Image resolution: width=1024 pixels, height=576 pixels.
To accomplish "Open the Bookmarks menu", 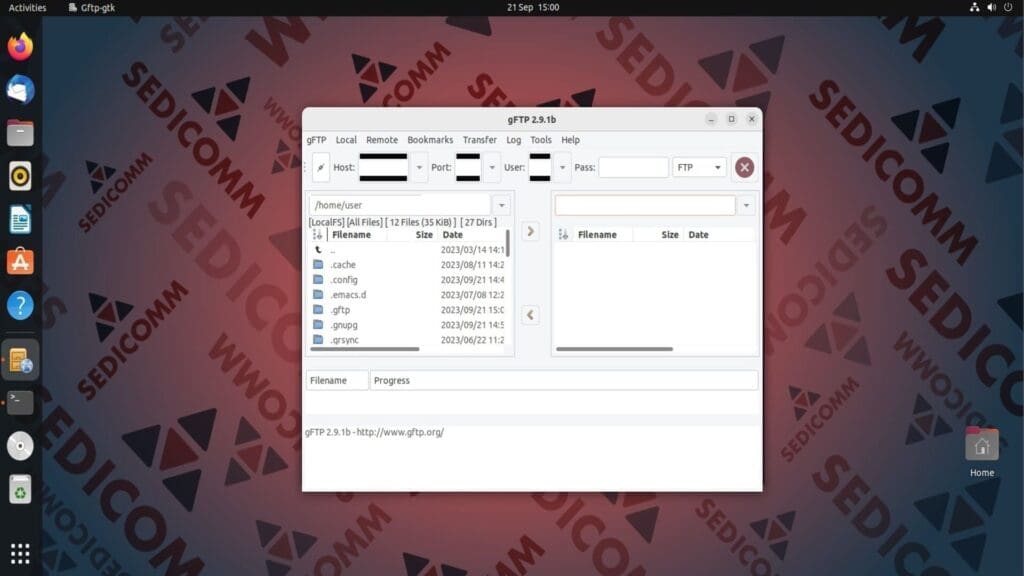I will pyautogui.click(x=430, y=140).
